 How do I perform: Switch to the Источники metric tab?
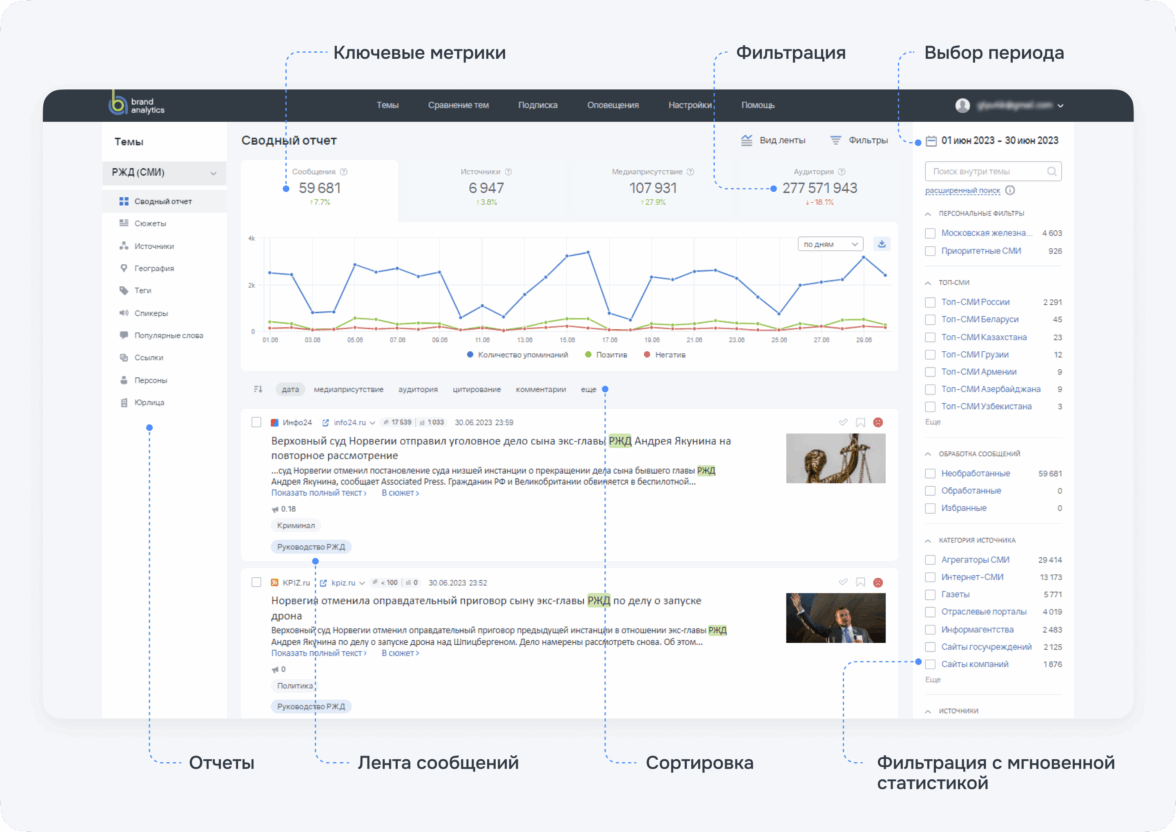point(481,187)
